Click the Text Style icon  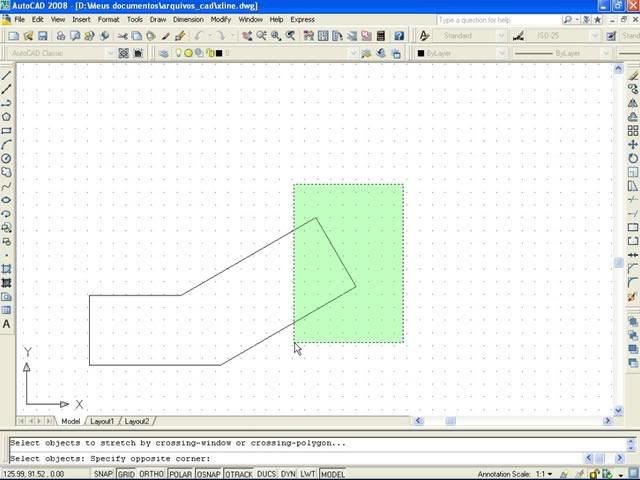424,36
